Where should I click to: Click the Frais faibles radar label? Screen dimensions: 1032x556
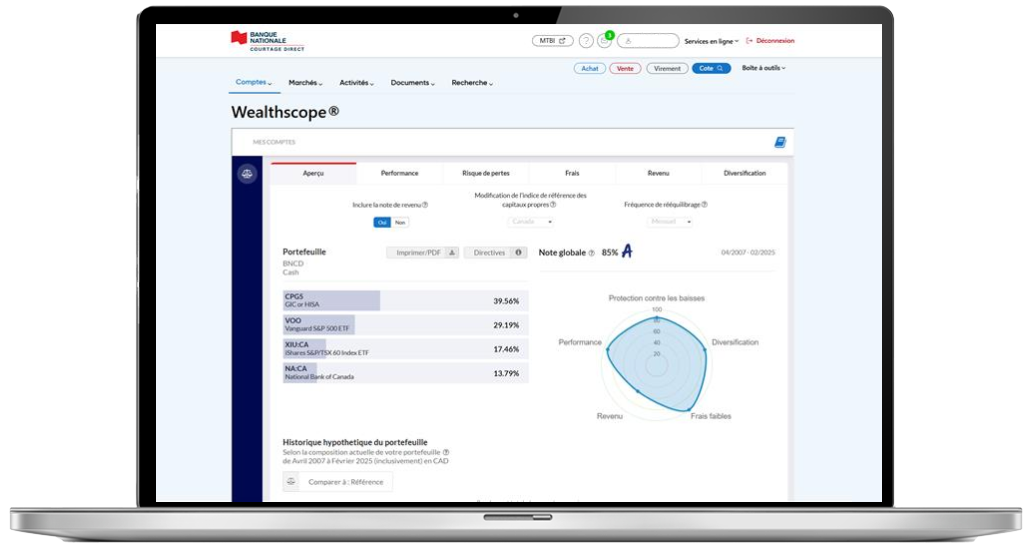(711, 416)
